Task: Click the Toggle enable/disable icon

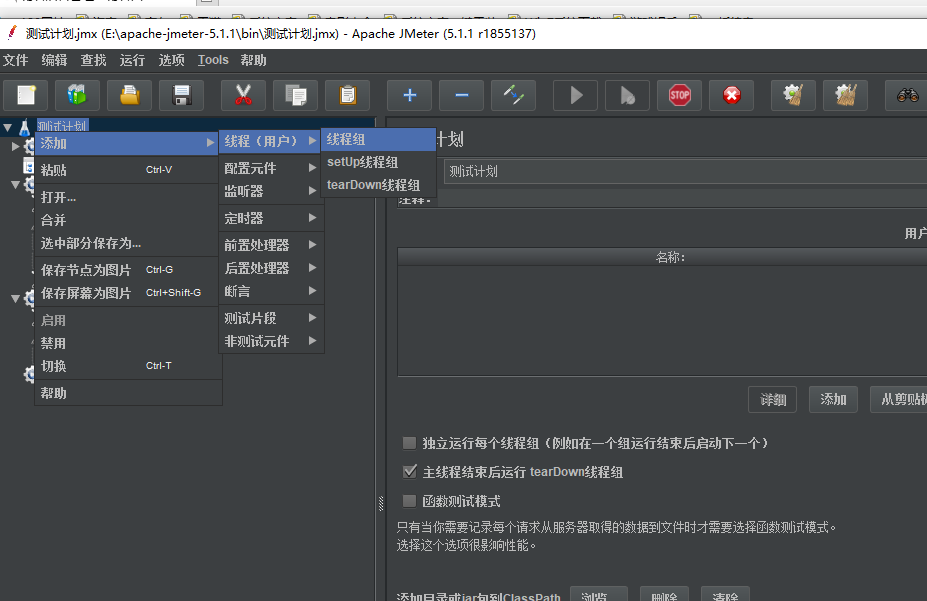Action: pos(514,95)
